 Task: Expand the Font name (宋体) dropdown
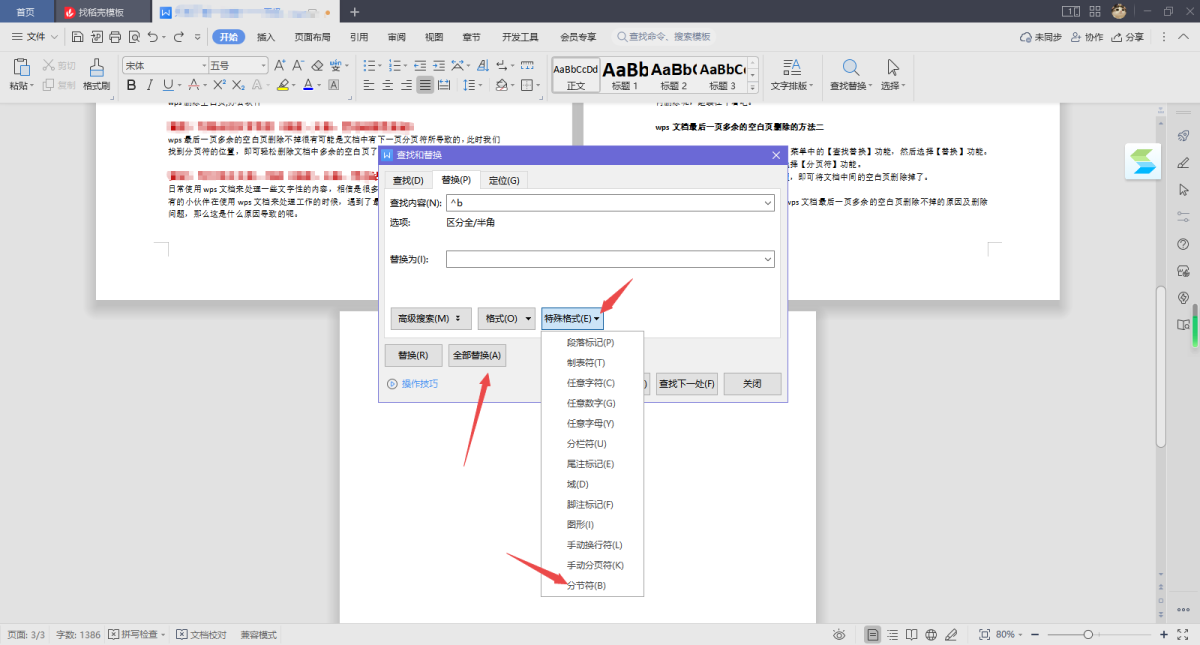[203, 65]
